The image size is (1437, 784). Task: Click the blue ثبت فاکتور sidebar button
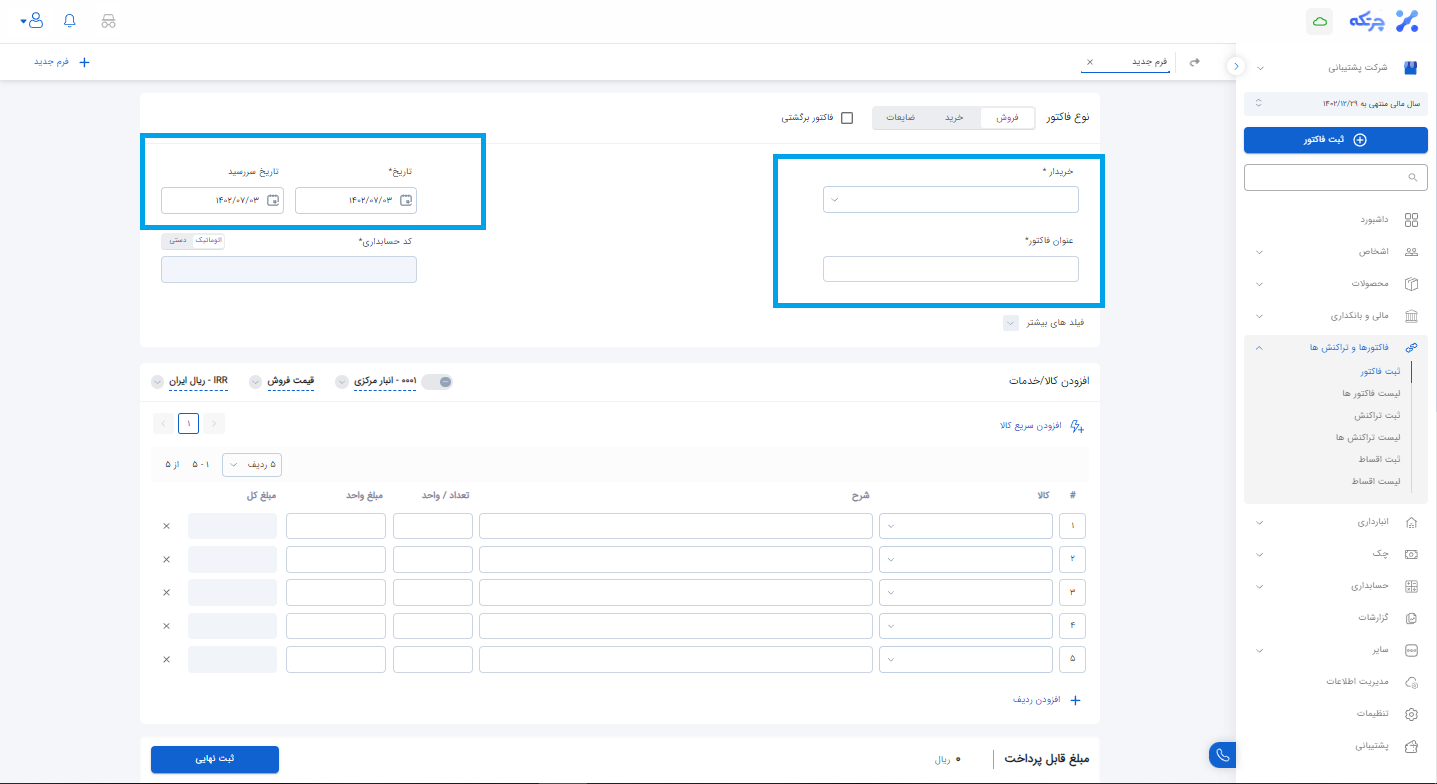point(1335,140)
